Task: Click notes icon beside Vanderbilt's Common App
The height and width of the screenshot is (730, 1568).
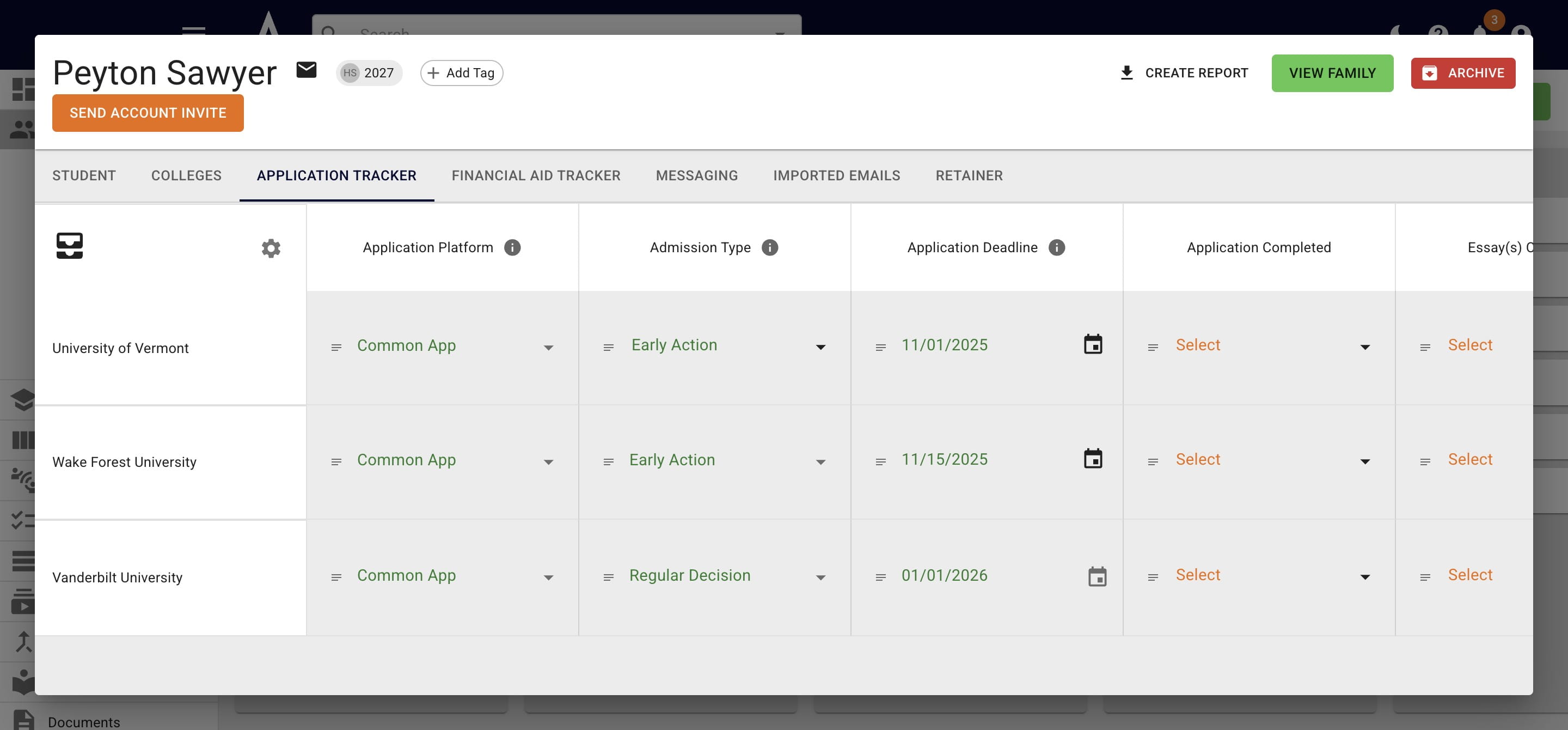Action: click(x=336, y=577)
